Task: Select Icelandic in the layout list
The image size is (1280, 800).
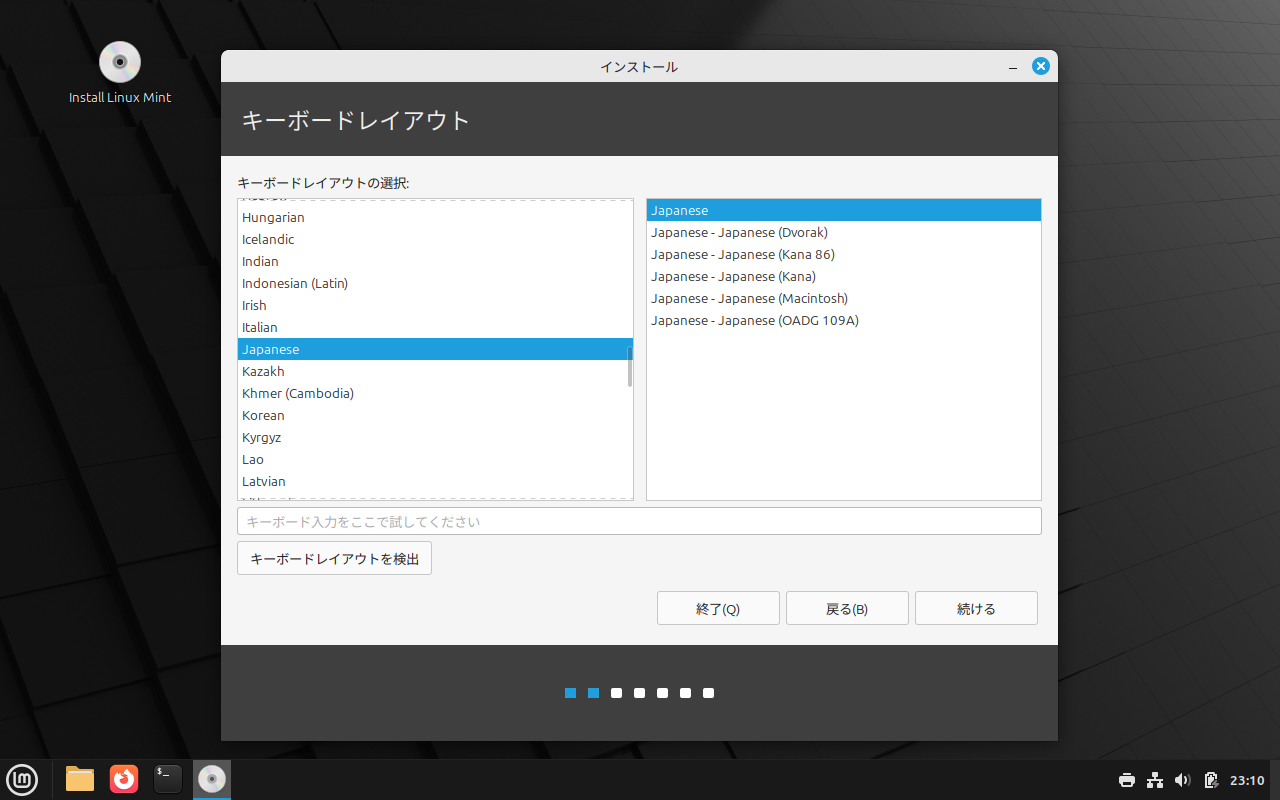Action: (x=435, y=239)
